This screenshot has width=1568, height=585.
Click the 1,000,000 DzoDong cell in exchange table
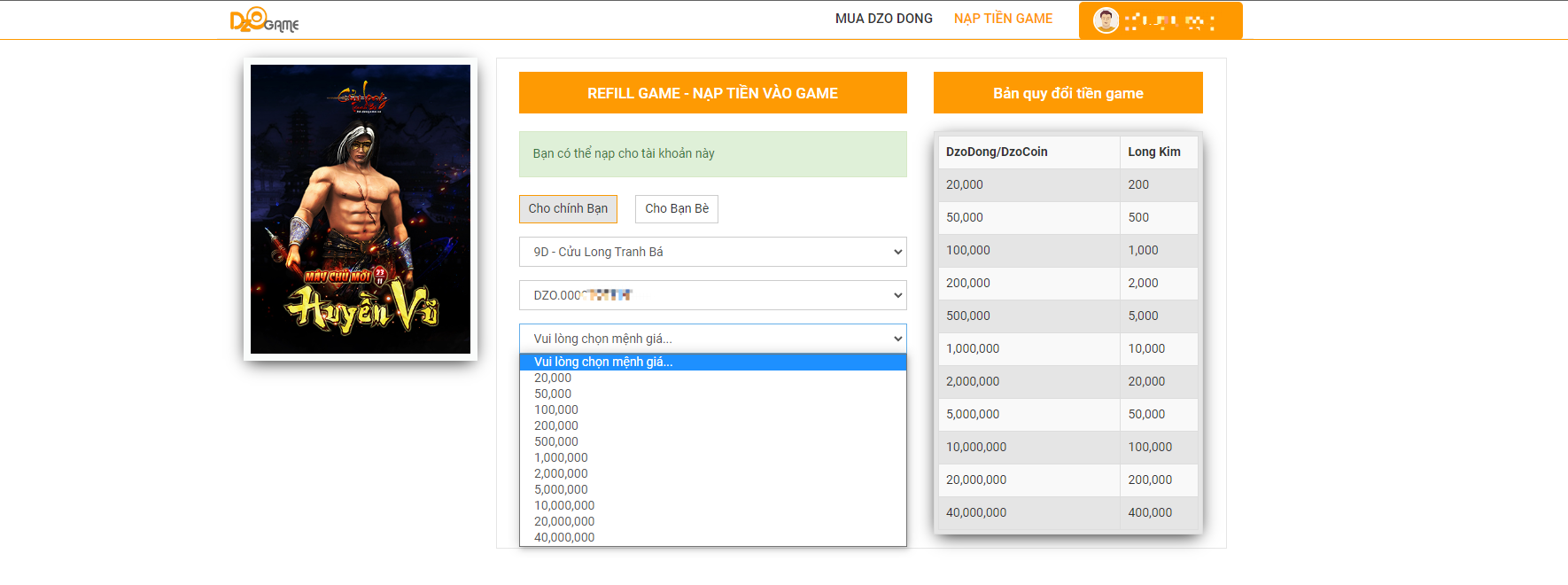pyautogui.click(x=1029, y=348)
